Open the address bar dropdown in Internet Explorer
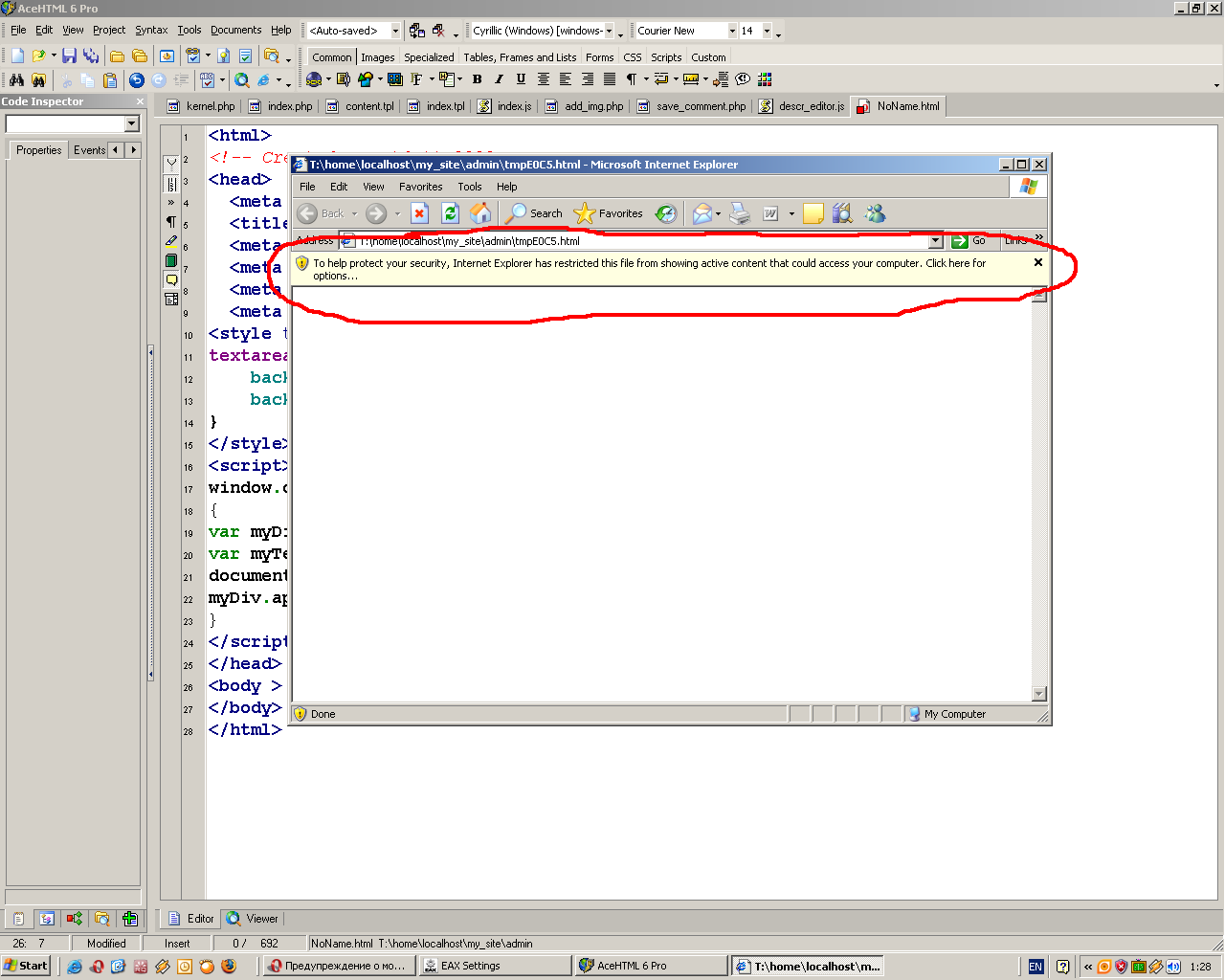 (x=936, y=241)
